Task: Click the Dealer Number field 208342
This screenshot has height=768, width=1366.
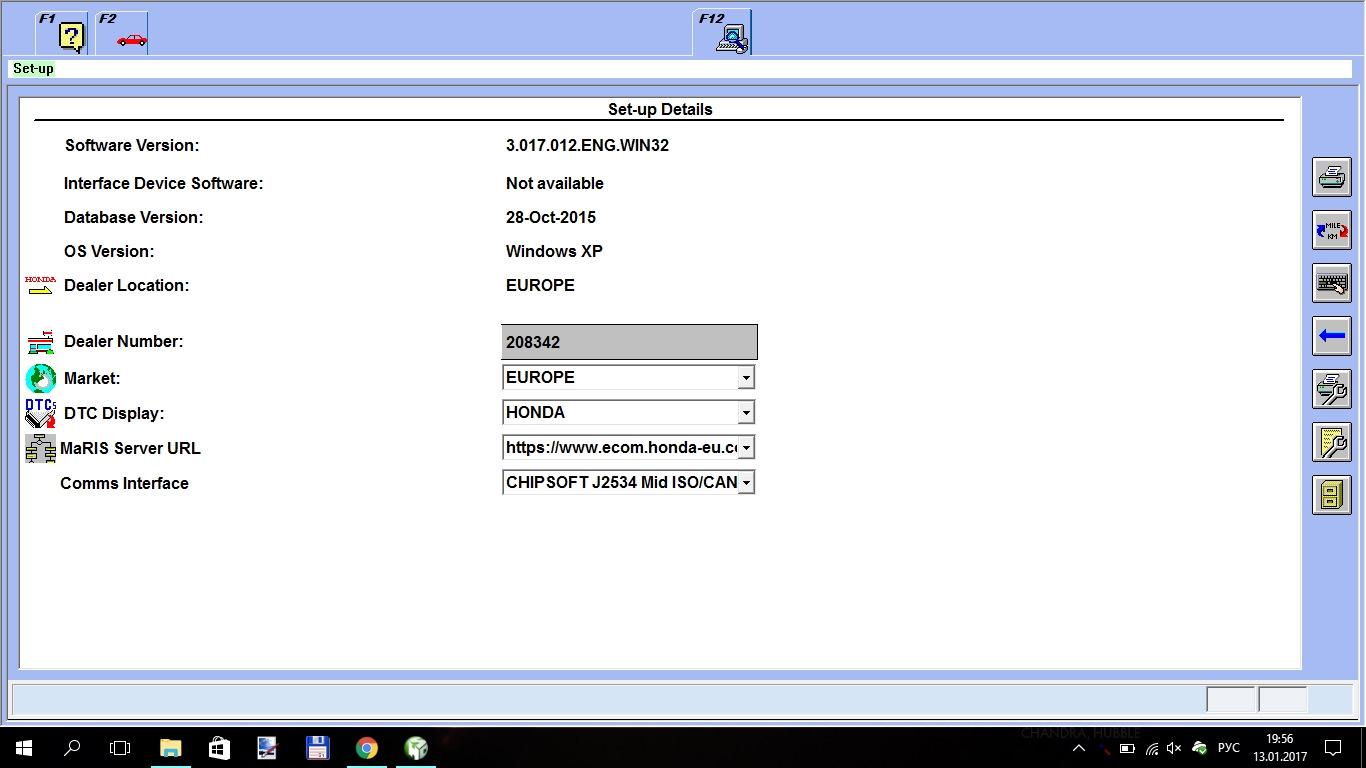Action: coord(629,342)
